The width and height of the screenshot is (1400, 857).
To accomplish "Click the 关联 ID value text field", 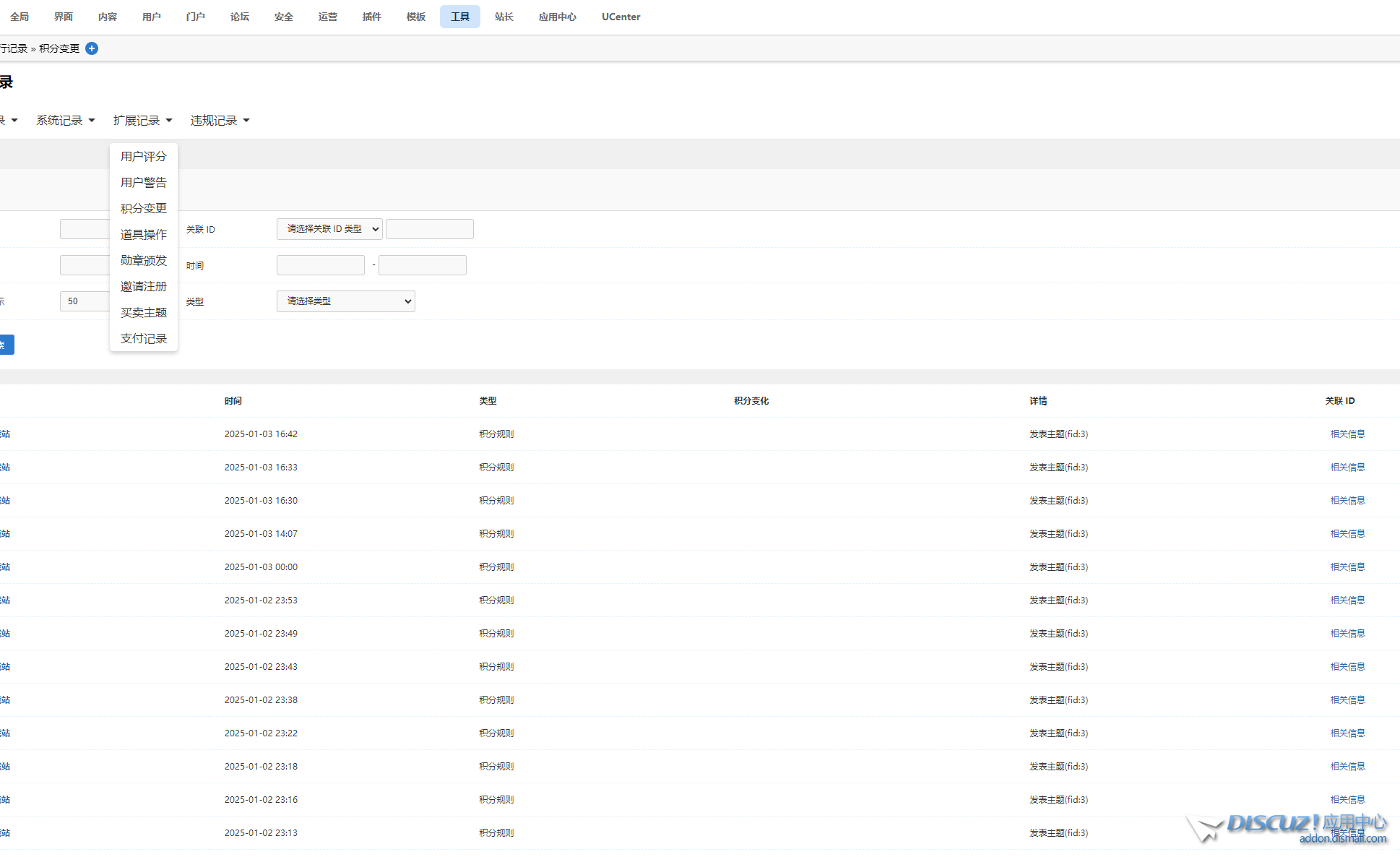I will (x=429, y=229).
